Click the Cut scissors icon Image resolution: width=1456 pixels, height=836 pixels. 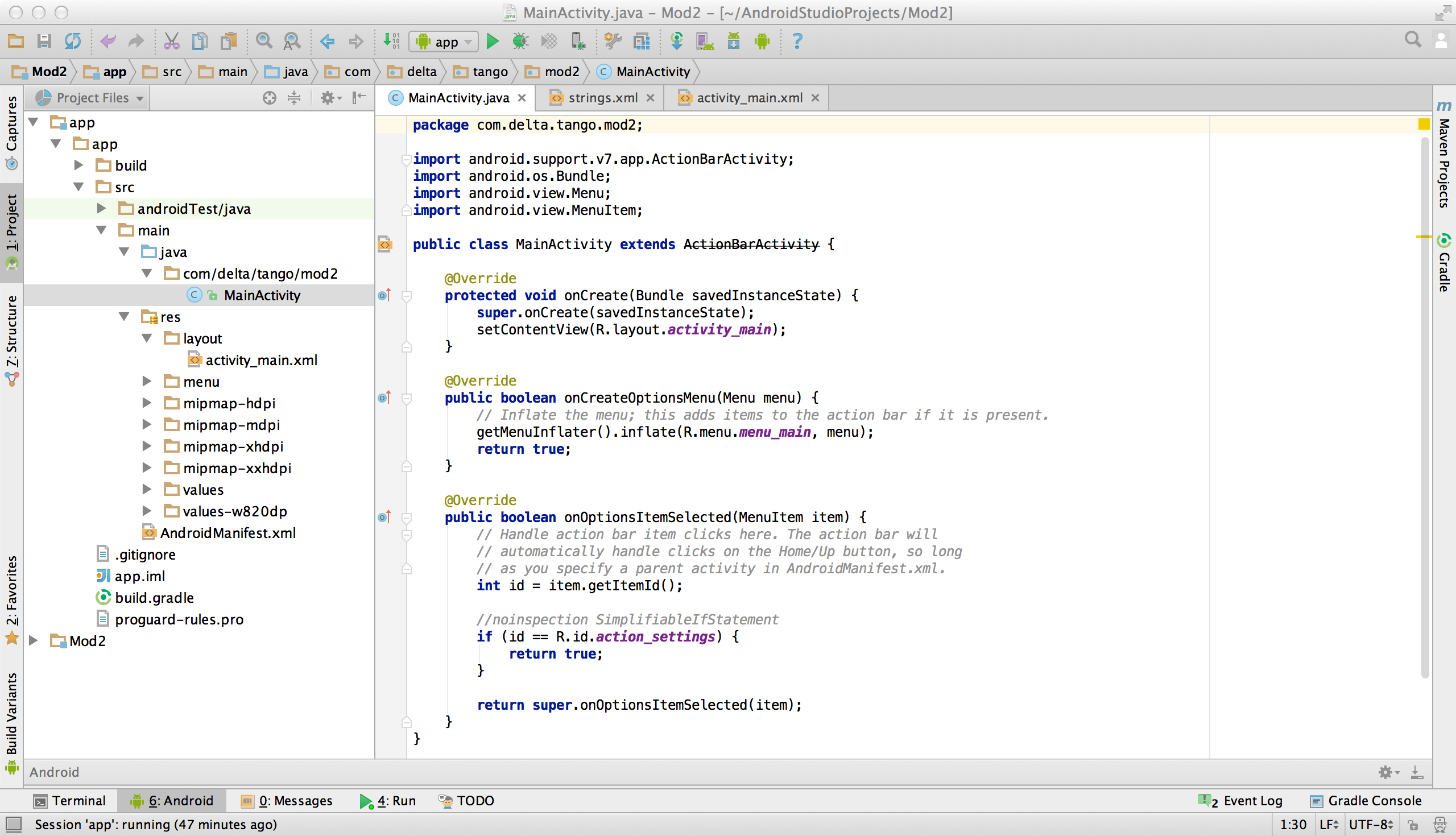(x=171, y=42)
